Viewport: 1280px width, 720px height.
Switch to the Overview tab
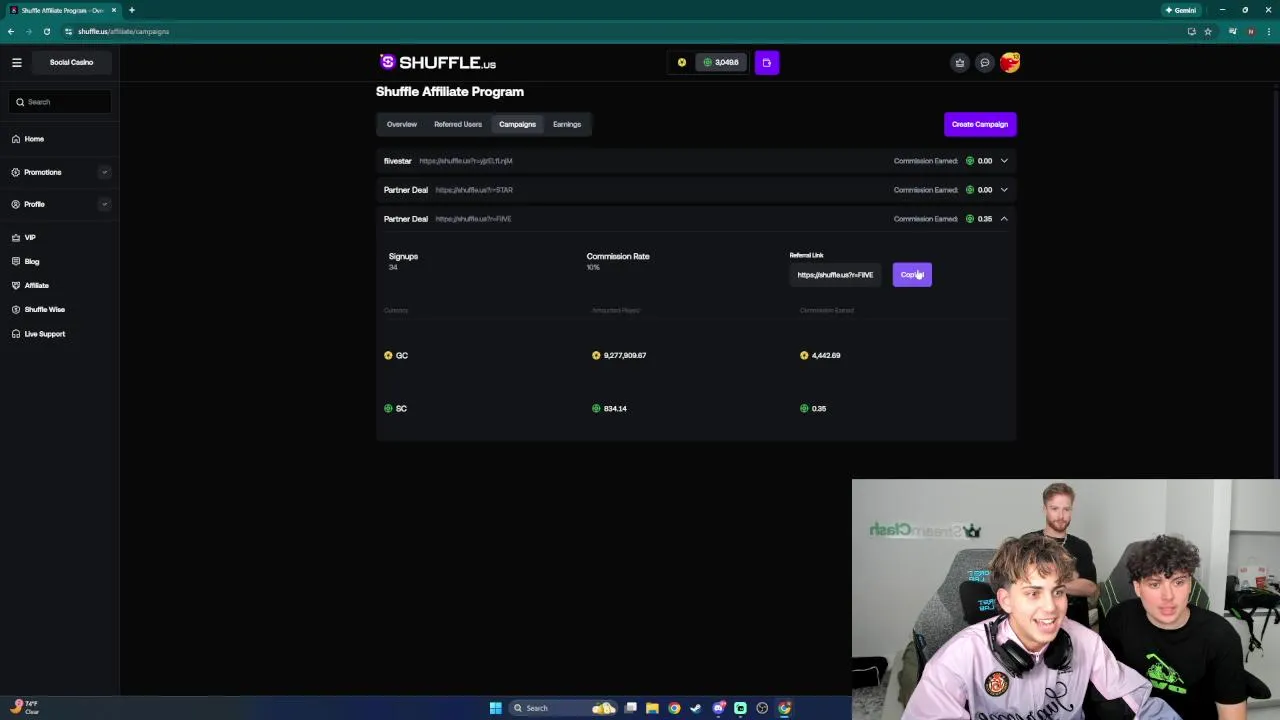(402, 124)
